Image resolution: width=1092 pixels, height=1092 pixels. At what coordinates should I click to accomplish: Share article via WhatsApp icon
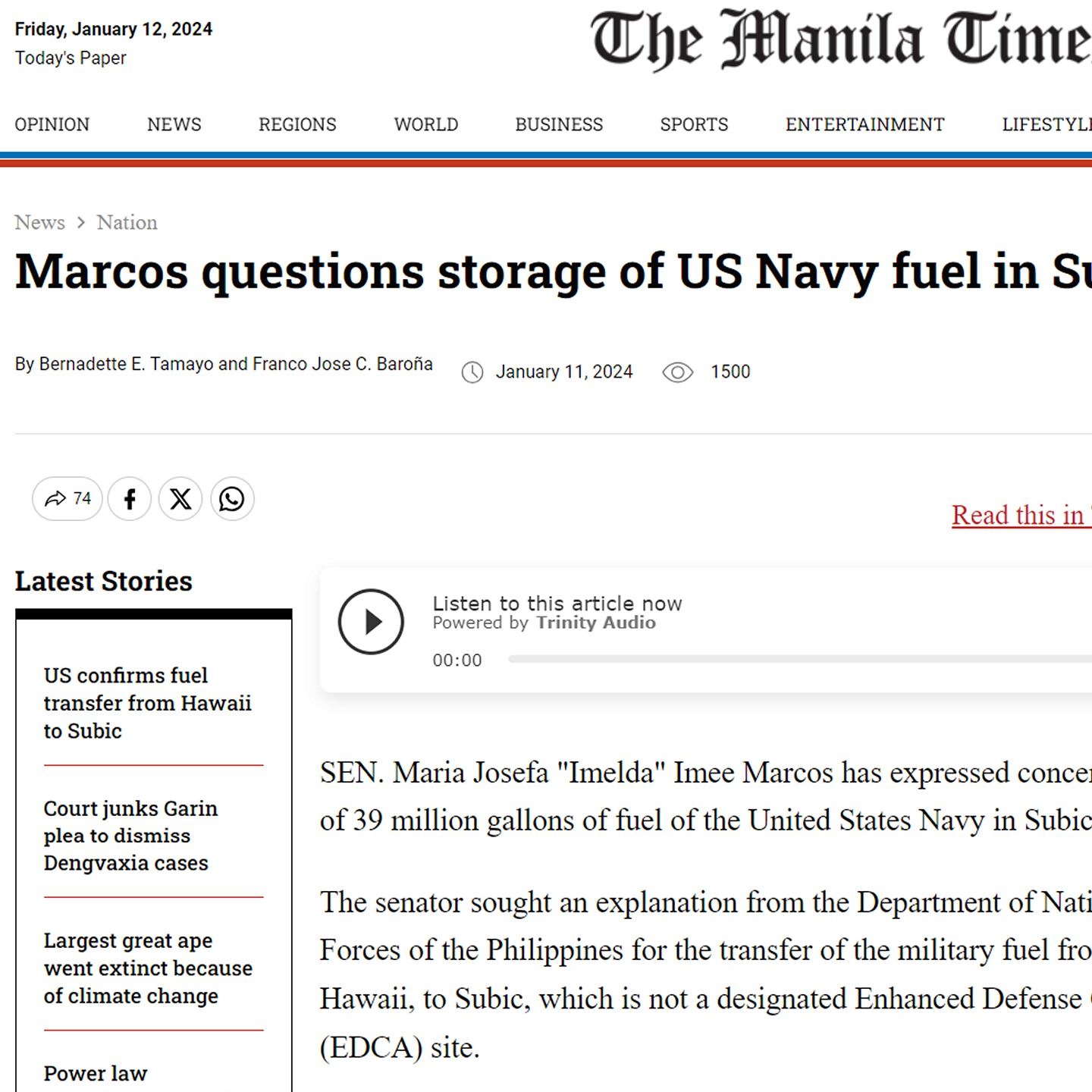231,499
